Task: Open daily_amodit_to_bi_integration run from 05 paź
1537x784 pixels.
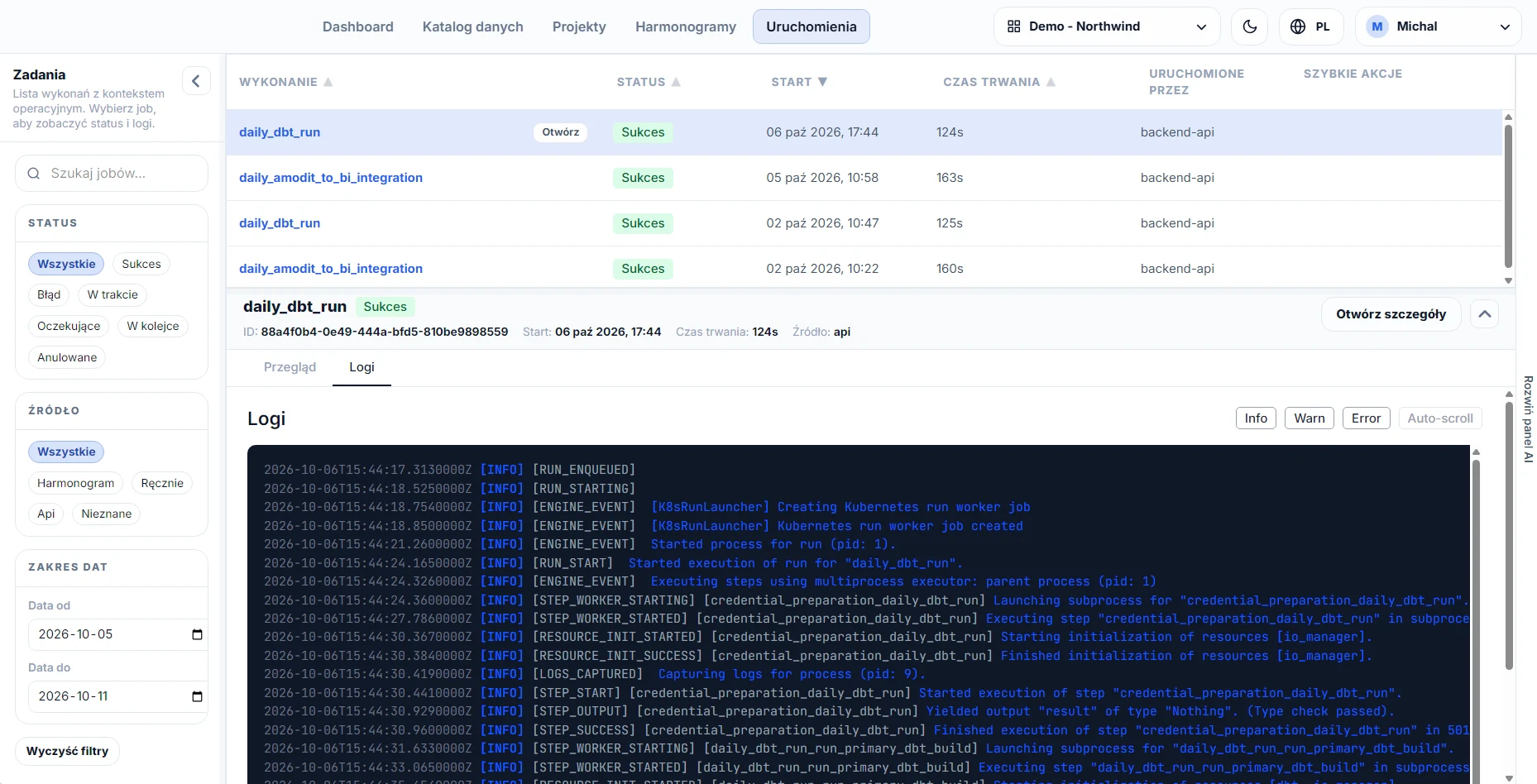Action: coord(331,178)
